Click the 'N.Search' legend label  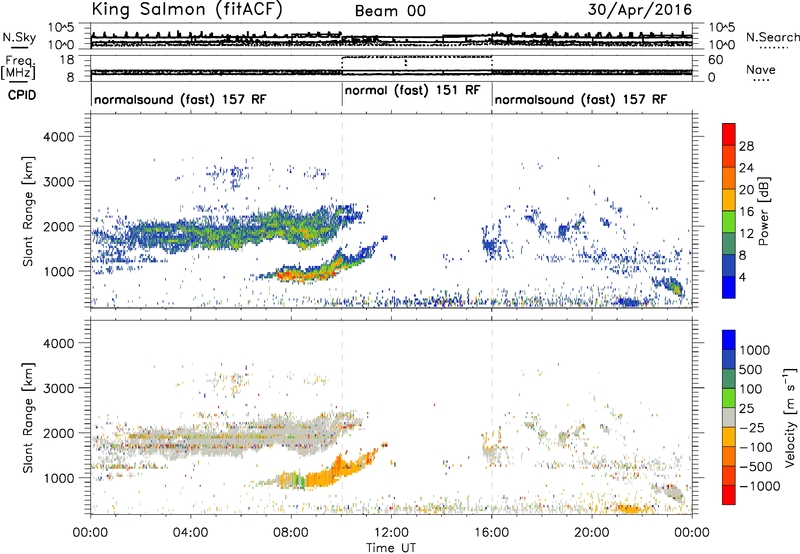click(x=772, y=37)
